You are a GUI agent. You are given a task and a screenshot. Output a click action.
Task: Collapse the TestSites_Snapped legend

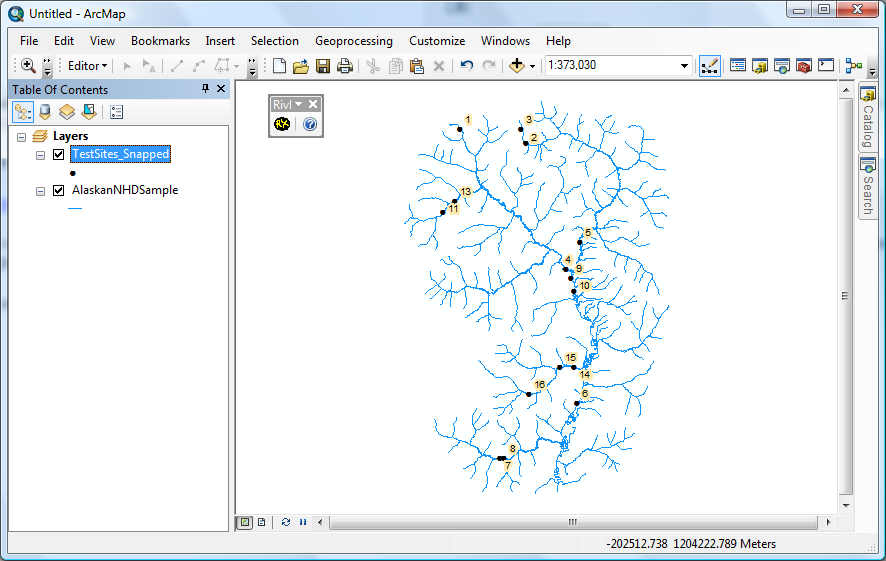click(x=40, y=155)
